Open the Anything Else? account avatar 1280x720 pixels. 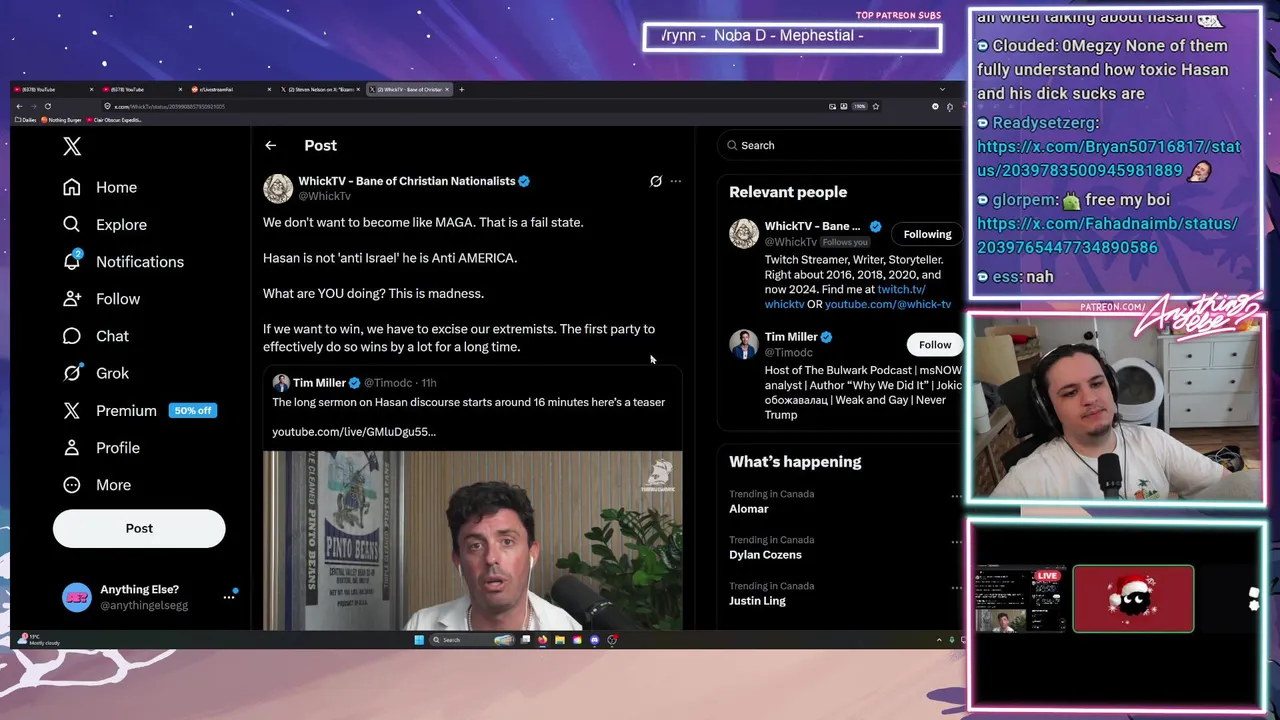point(77,597)
